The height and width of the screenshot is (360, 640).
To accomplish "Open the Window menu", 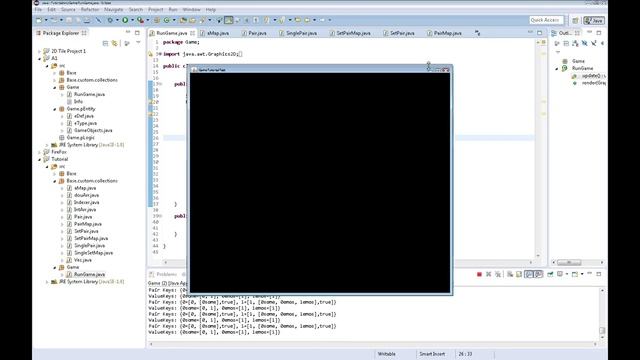I will point(191,9).
